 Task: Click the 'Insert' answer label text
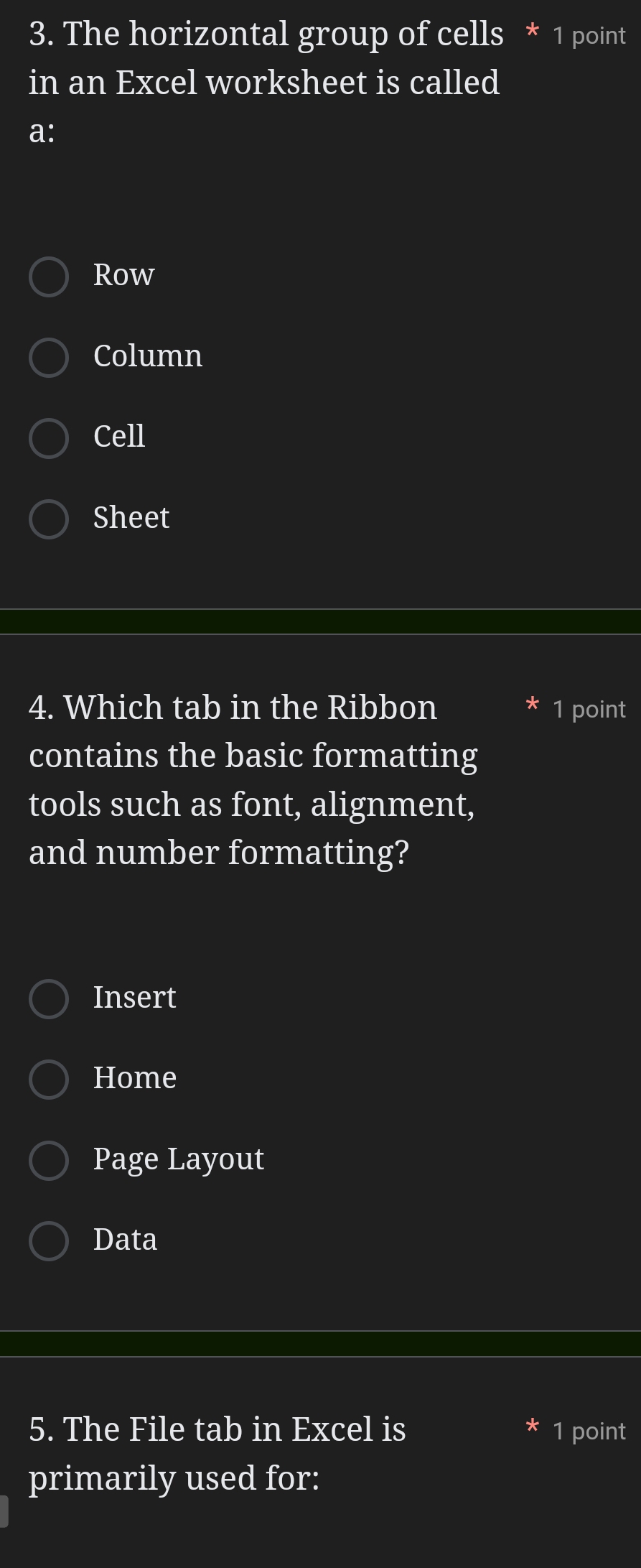pos(134,998)
